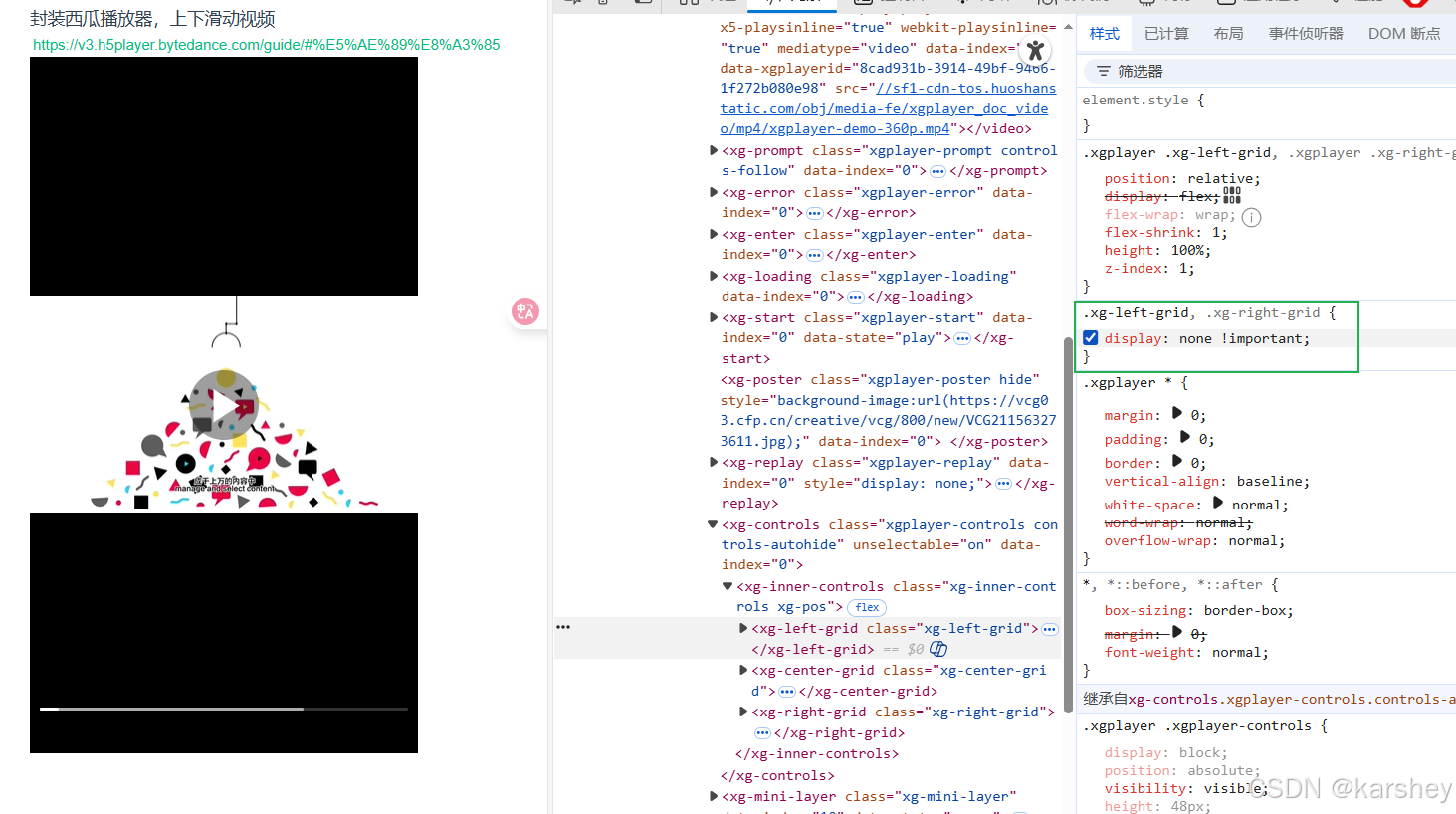Click the 'flex-shrink: 1' declaration

1165,233
